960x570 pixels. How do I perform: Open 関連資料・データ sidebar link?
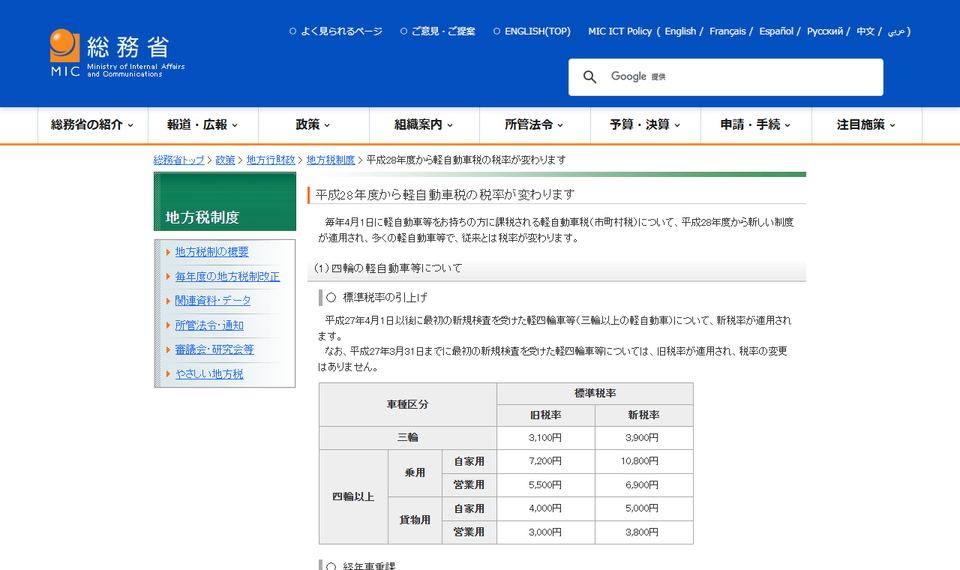click(x=212, y=301)
